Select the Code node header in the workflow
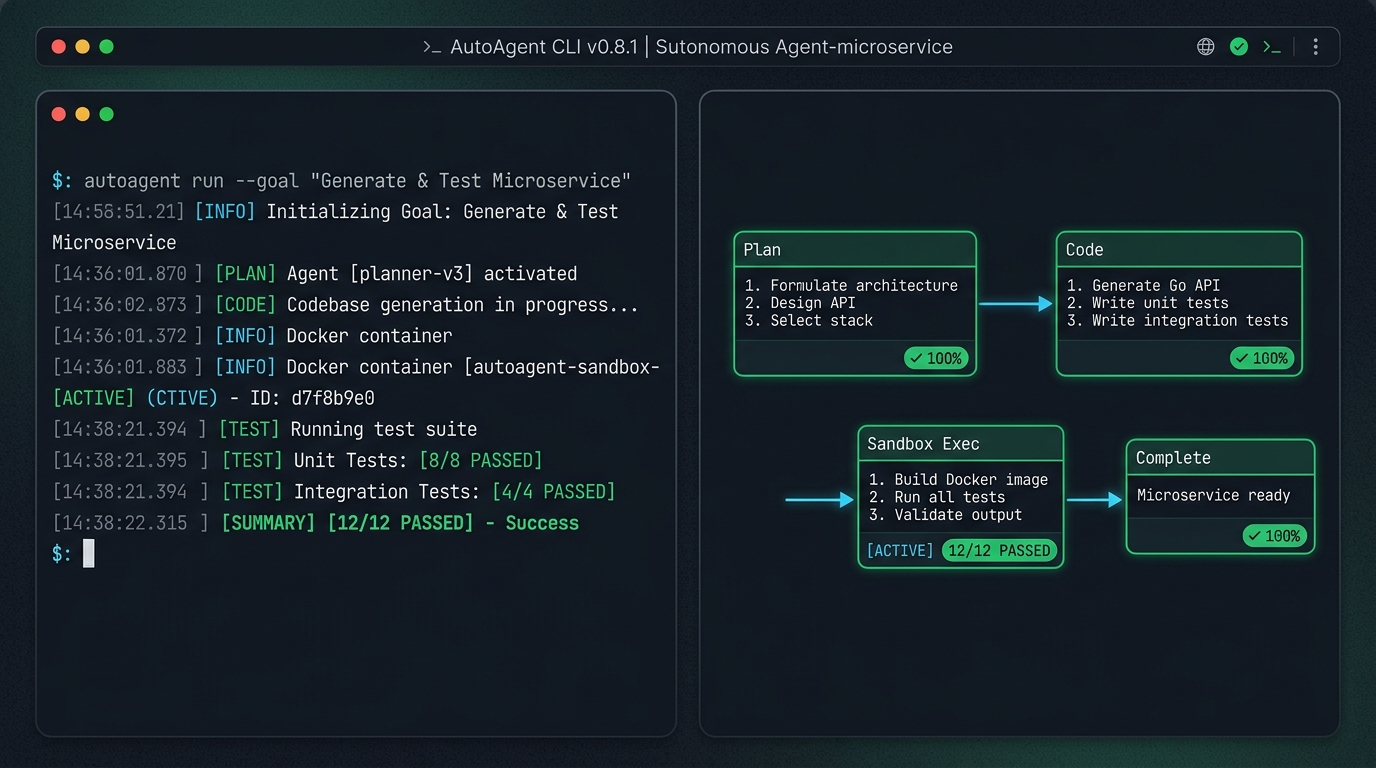 1179,250
